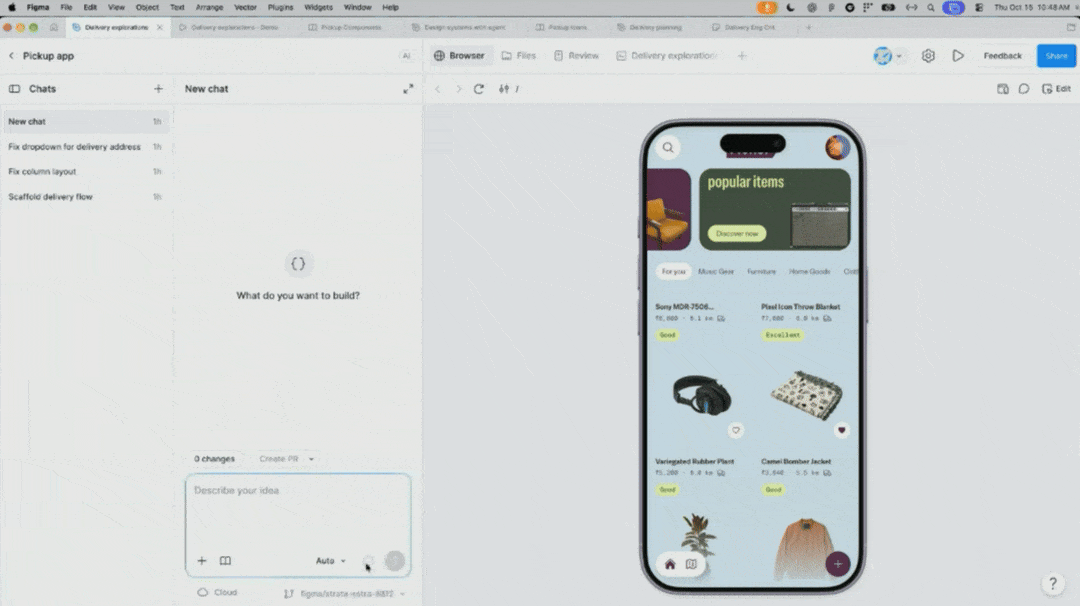The width and height of the screenshot is (1080, 606).
Task: Select the Music Gear category in phone preview
Action: tap(716, 272)
